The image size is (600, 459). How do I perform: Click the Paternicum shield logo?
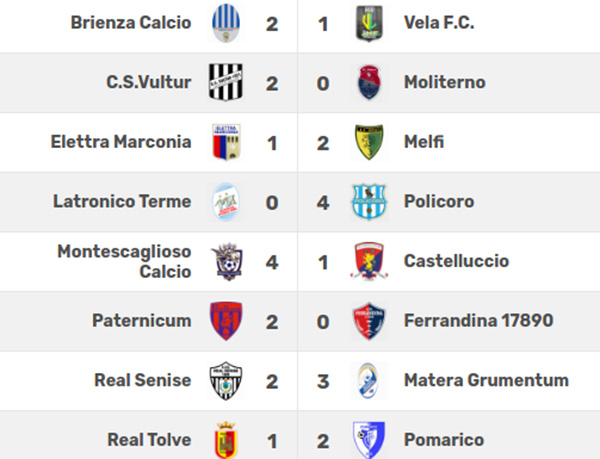click(x=226, y=321)
